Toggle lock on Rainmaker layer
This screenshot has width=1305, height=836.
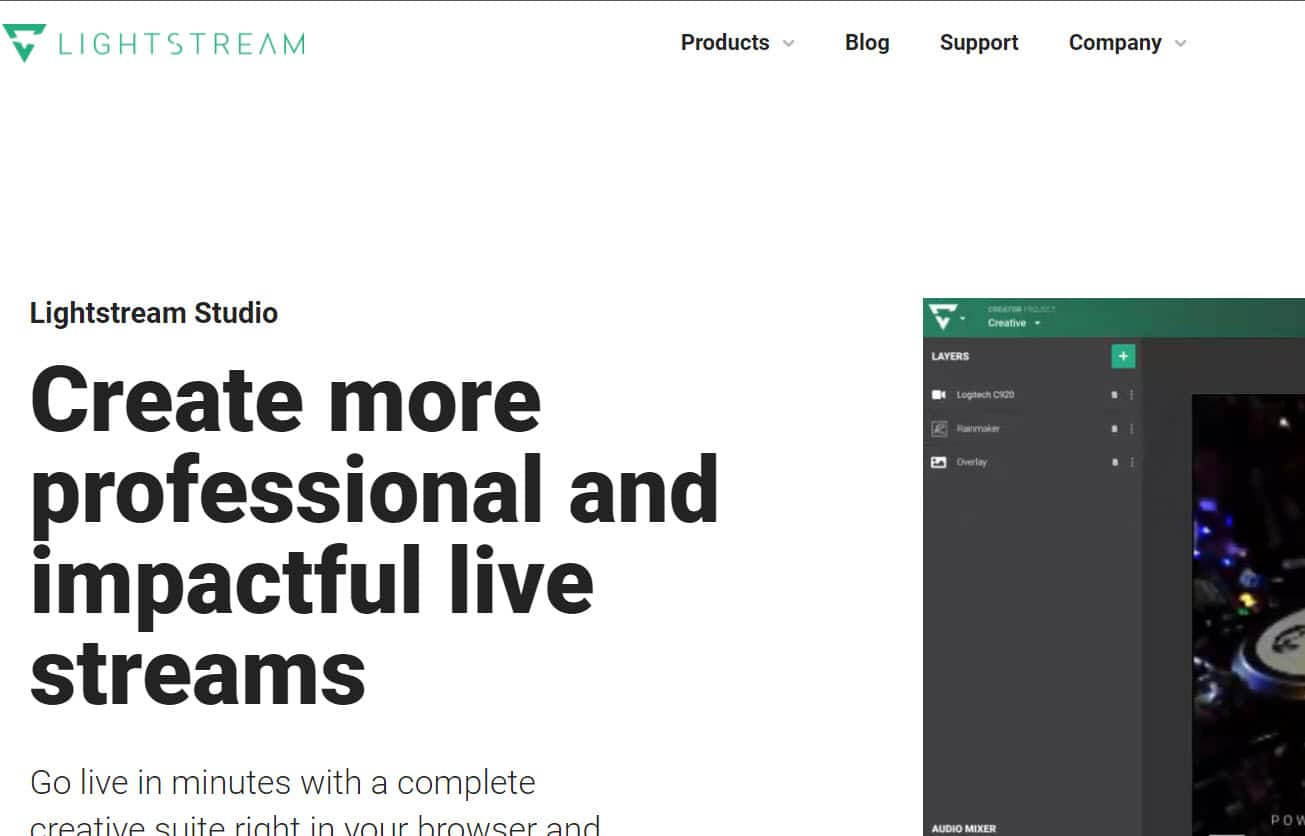[x=1115, y=428]
